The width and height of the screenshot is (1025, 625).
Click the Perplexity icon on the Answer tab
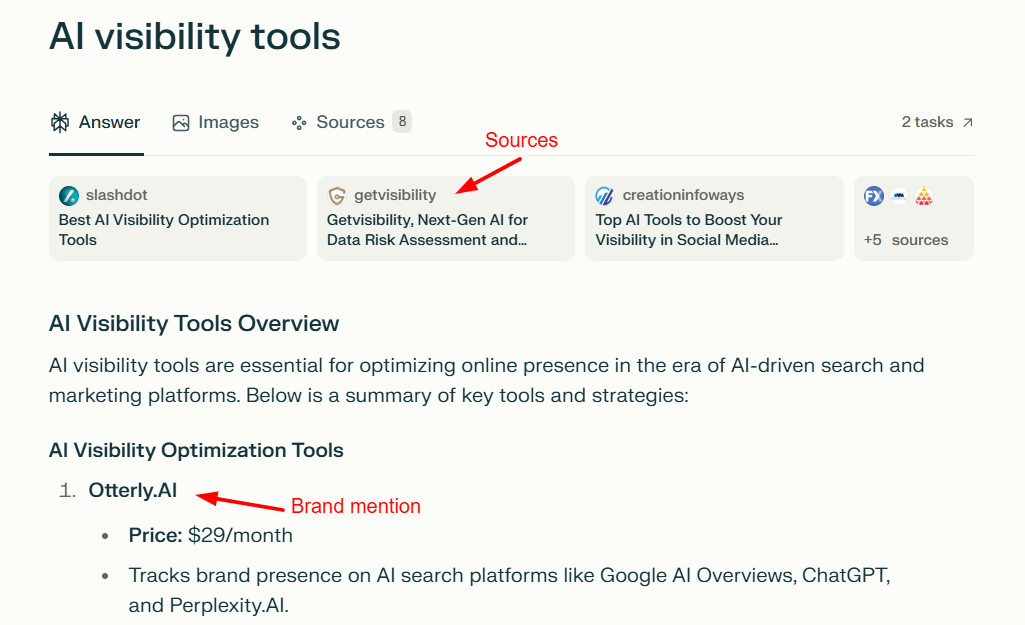(61, 123)
